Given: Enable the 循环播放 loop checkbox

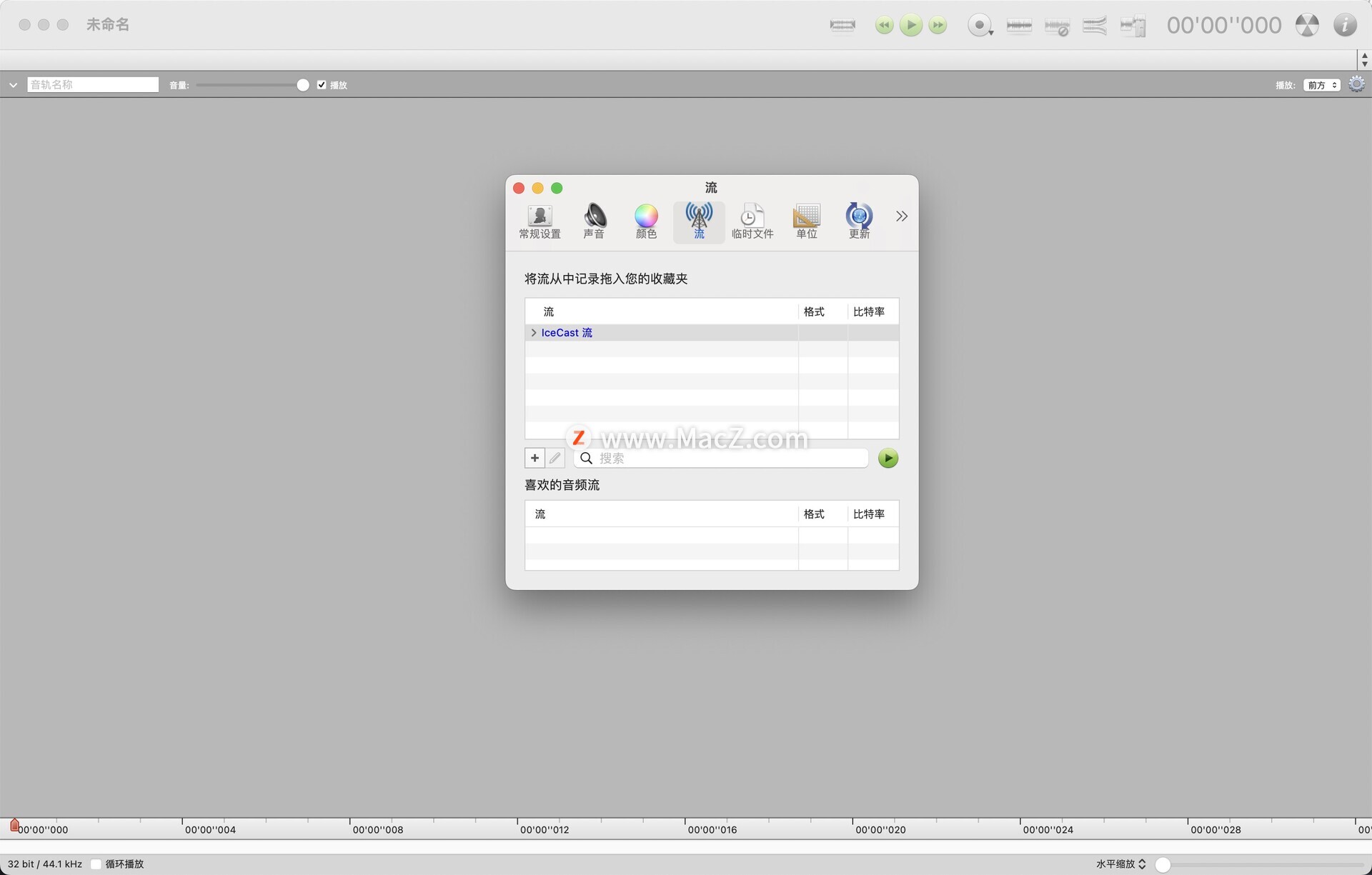Looking at the screenshot, I should click(96, 864).
